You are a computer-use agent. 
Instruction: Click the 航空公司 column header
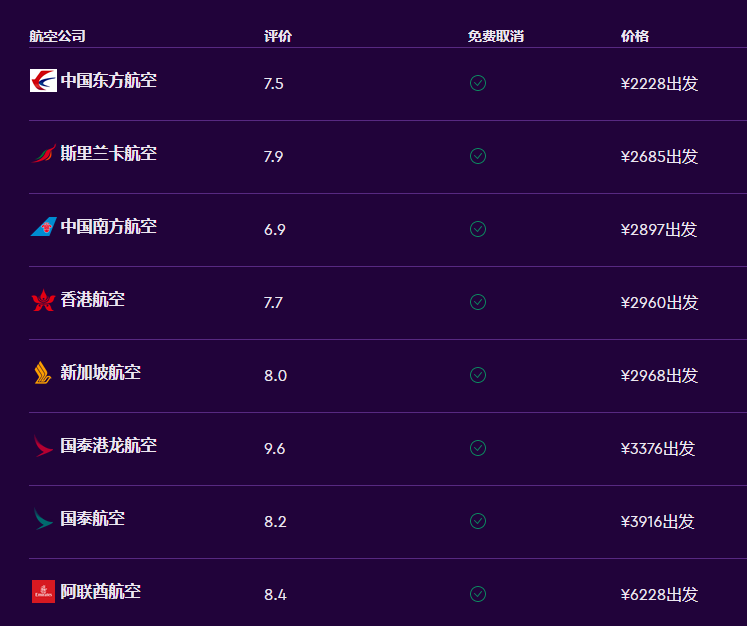(x=57, y=36)
